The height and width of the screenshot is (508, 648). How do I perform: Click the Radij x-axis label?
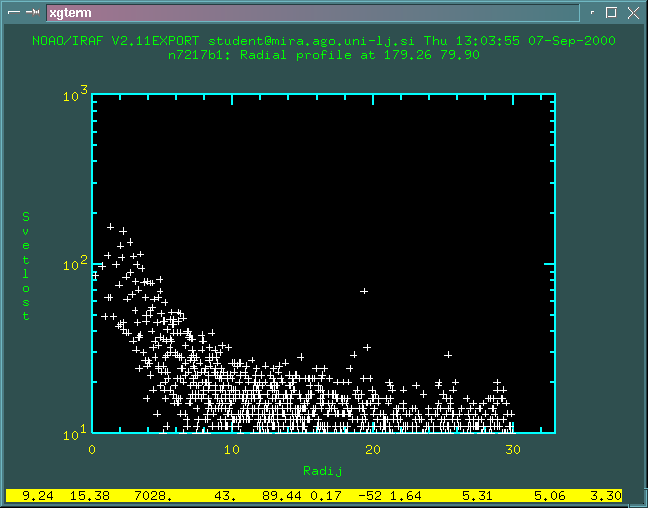(x=322, y=471)
